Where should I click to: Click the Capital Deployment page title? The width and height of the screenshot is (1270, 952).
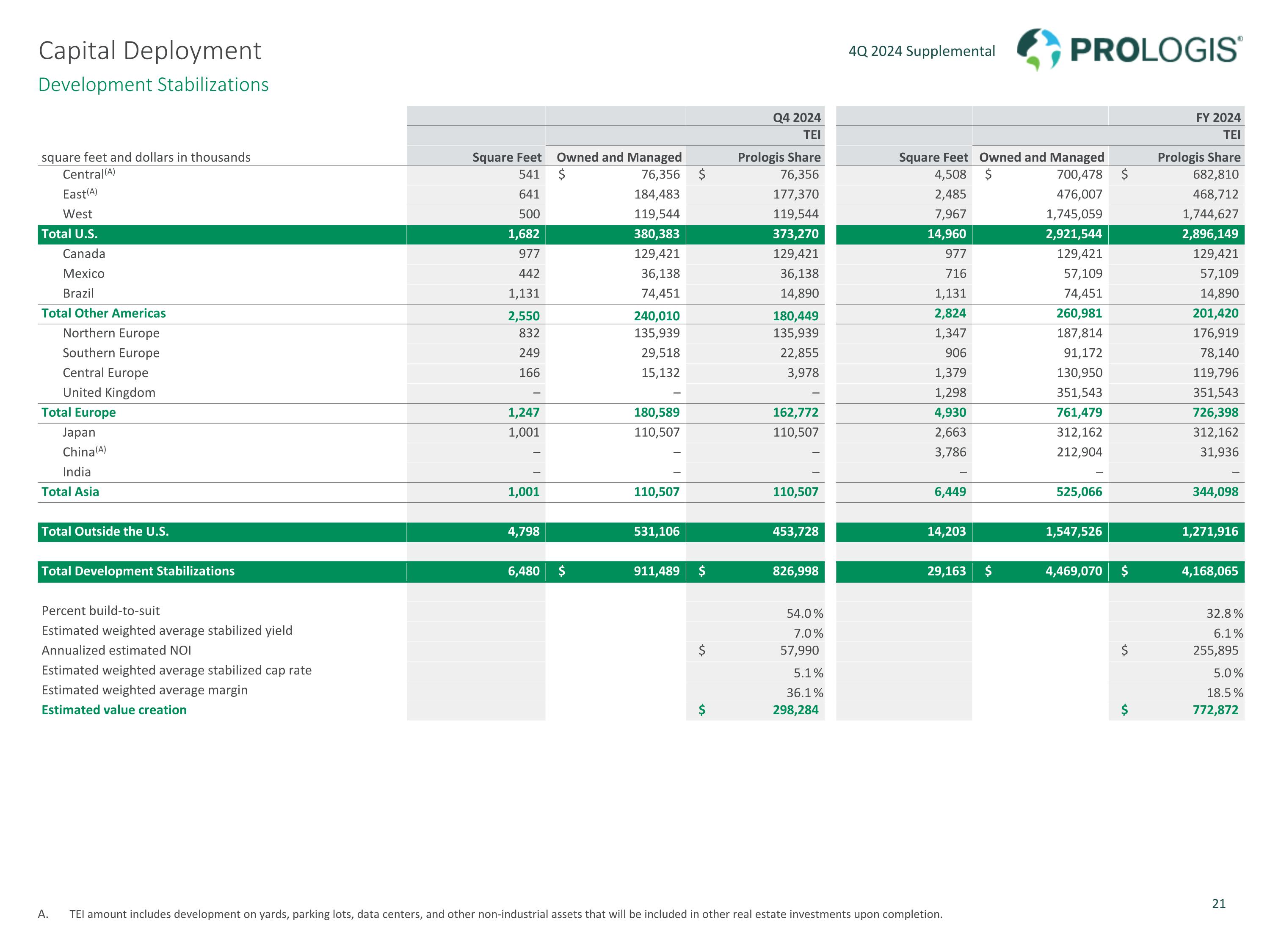(149, 50)
